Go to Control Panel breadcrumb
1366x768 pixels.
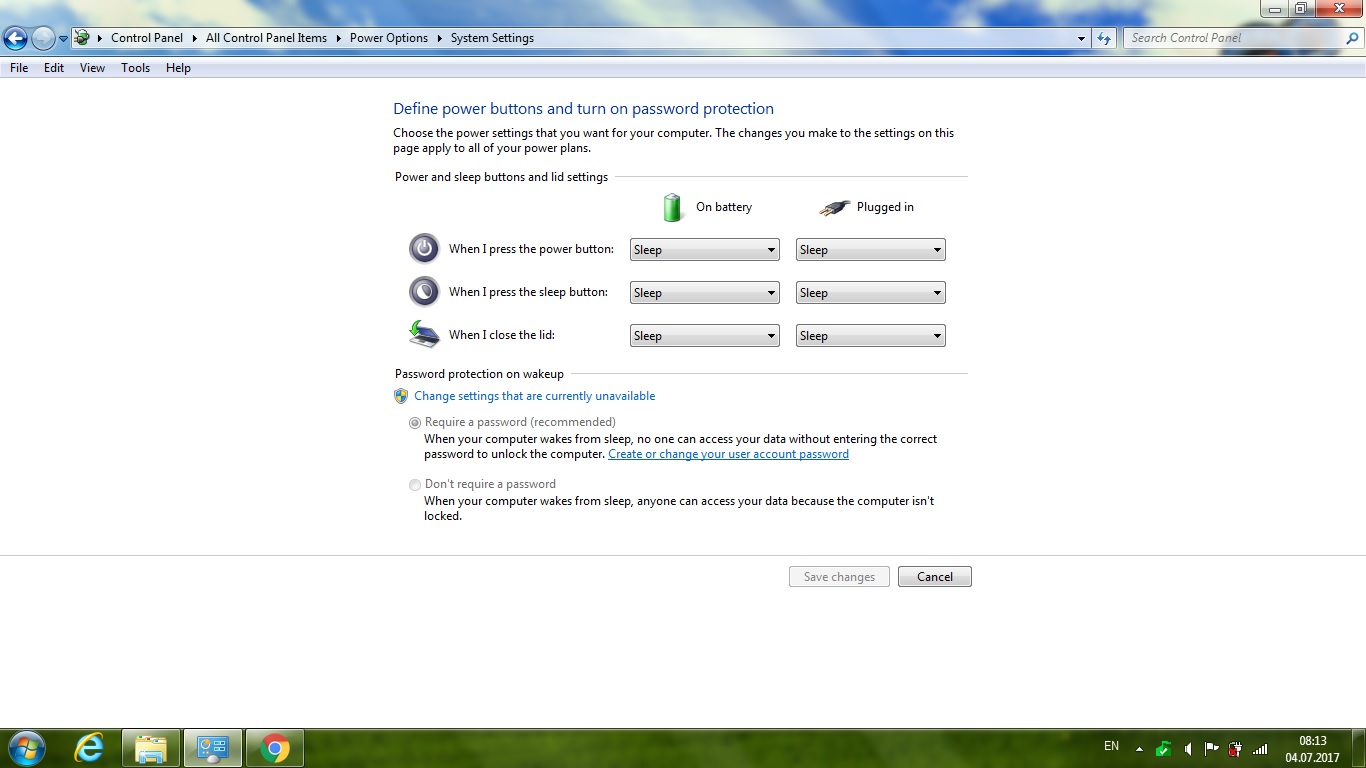pyautogui.click(x=147, y=38)
